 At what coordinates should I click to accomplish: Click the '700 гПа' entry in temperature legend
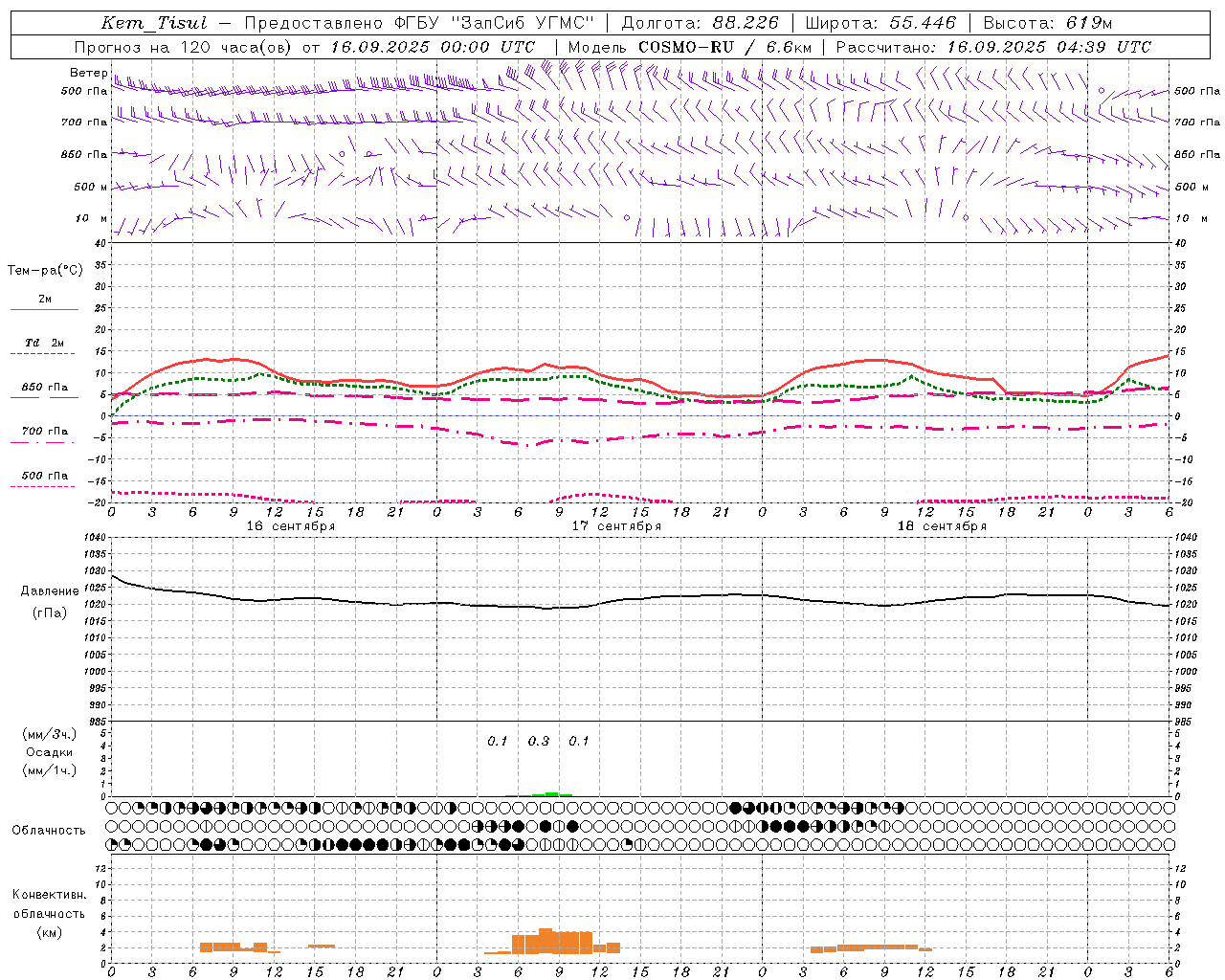tap(45, 432)
